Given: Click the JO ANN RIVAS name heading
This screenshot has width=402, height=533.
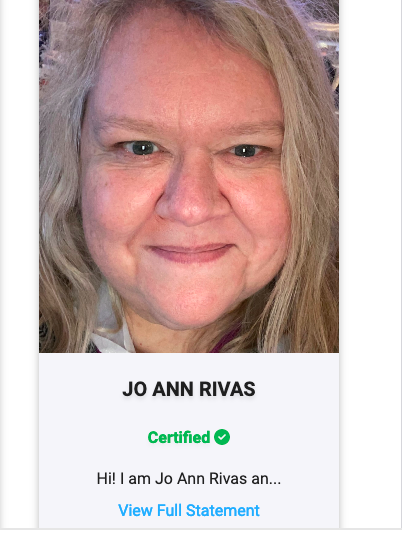Looking at the screenshot, I should coord(189,389).
